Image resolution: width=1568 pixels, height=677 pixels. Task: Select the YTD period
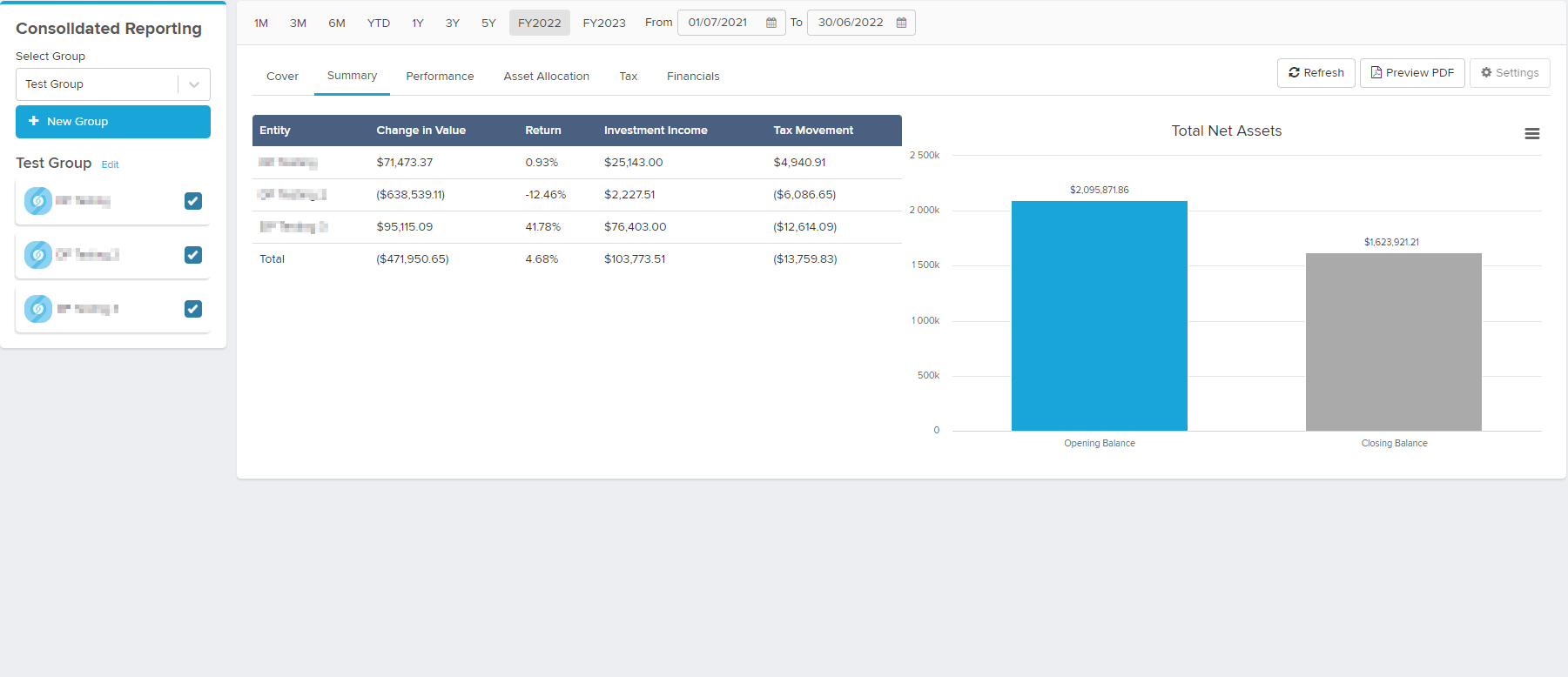pyautogui.click(x=379, y=23)
